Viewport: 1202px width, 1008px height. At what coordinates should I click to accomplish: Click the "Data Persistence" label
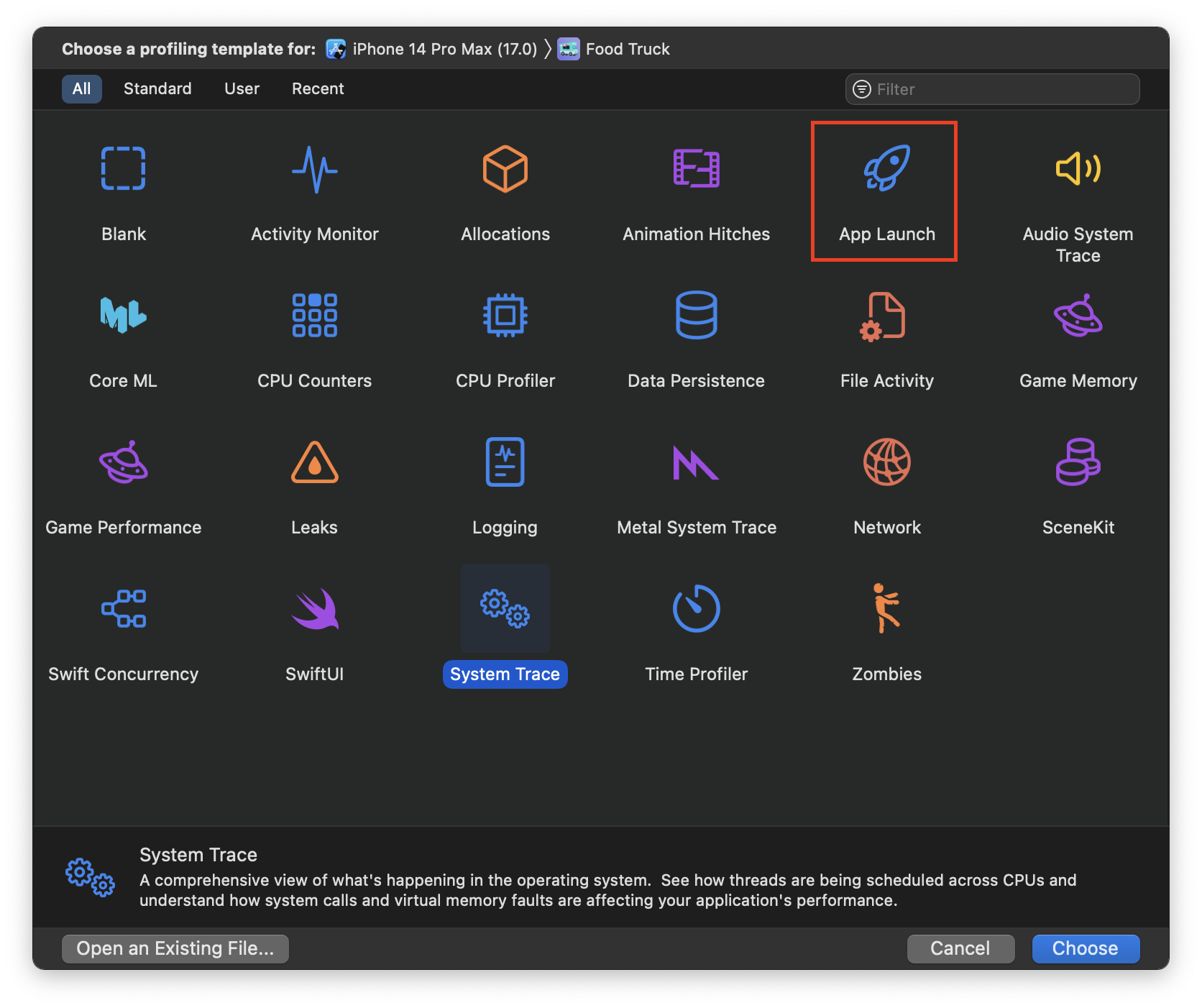[x=696, y=381]
